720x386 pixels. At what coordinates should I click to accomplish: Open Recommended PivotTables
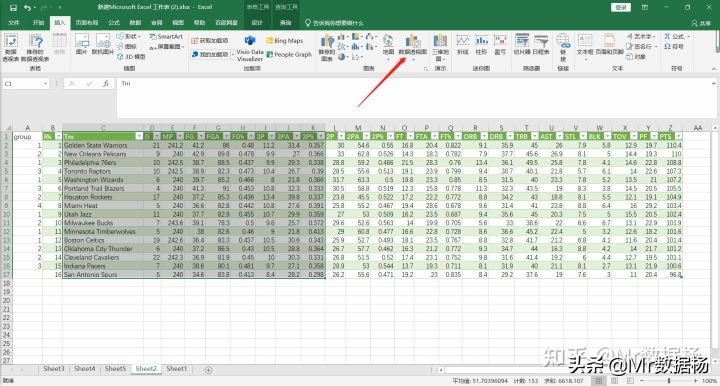click(x=35, y=47)
